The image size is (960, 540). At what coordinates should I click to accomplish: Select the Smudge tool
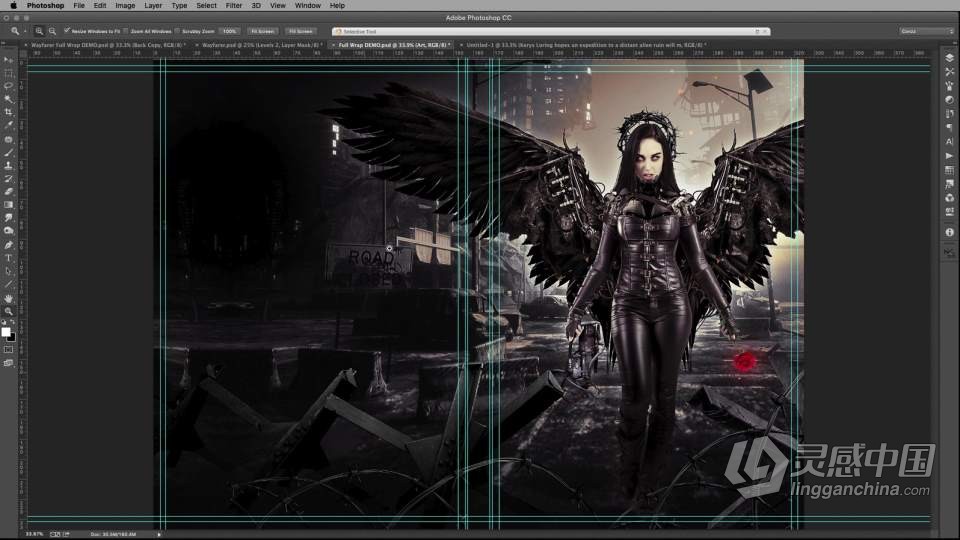click(9, 218)
